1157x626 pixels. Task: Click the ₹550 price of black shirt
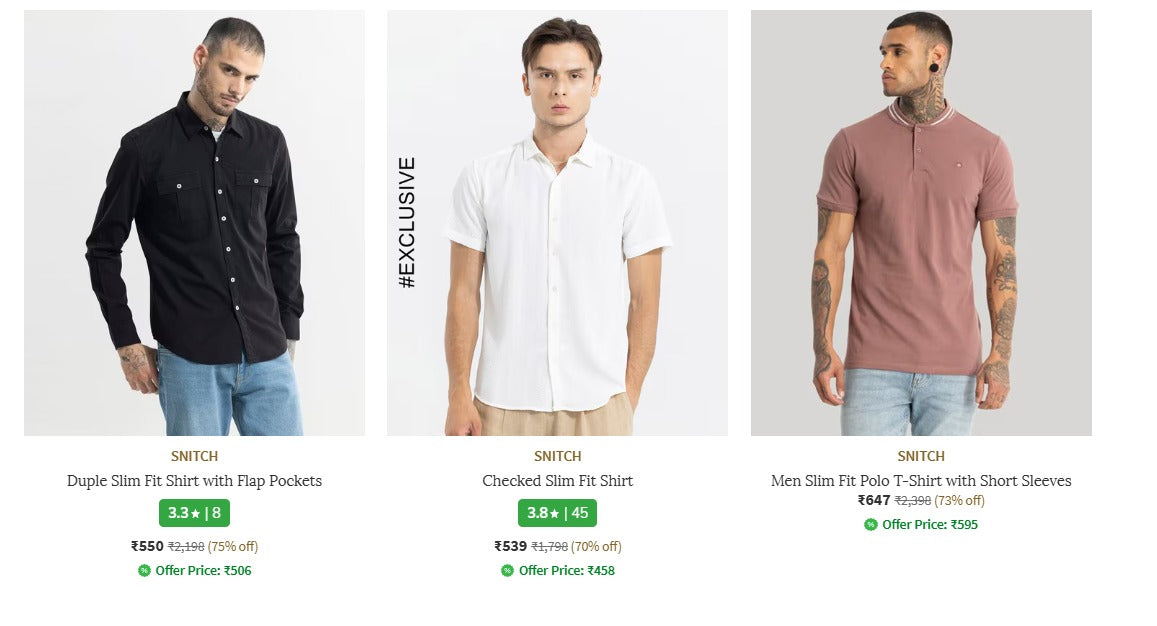147,546
